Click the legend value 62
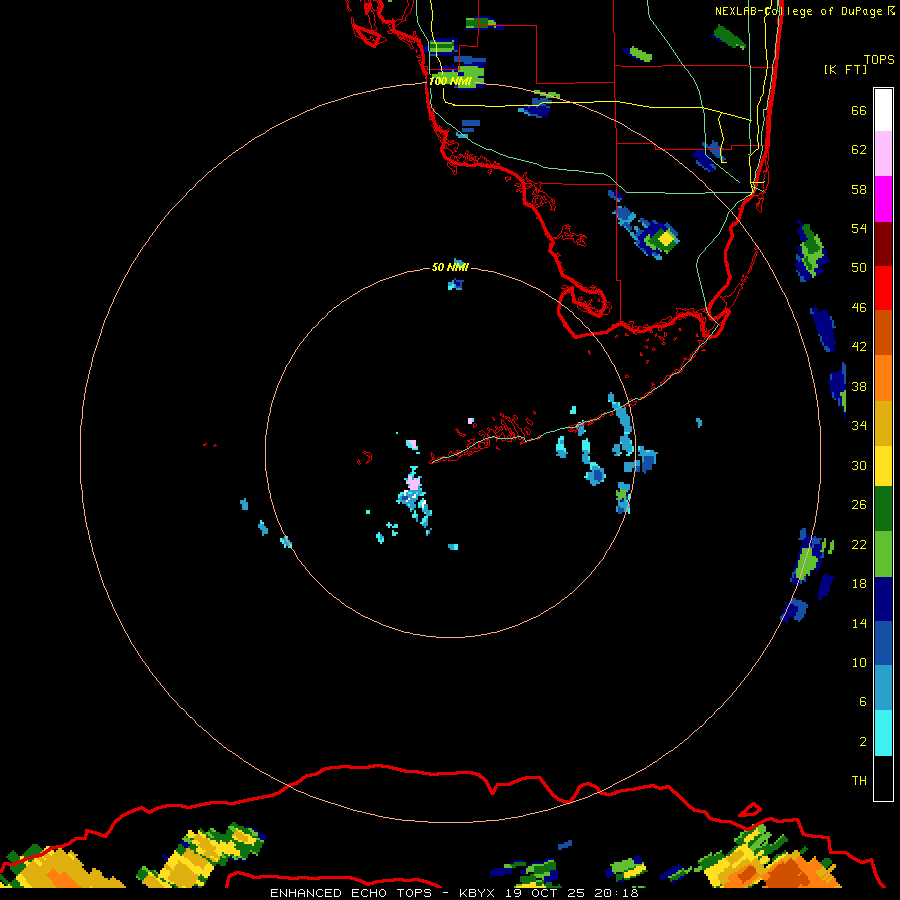The image size is (900, 900). click(859, 150)
